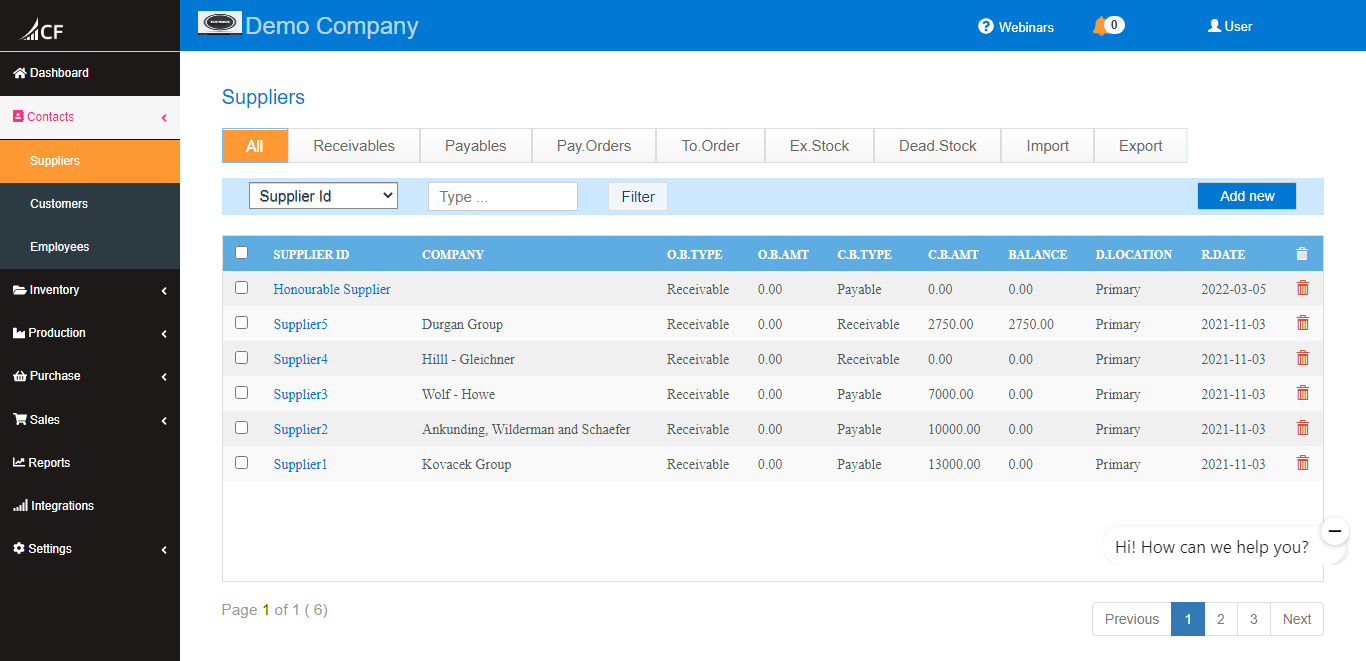Check the box for Supplier3 row
This screenshot has height=661, width=1366.
click(241, 393)
